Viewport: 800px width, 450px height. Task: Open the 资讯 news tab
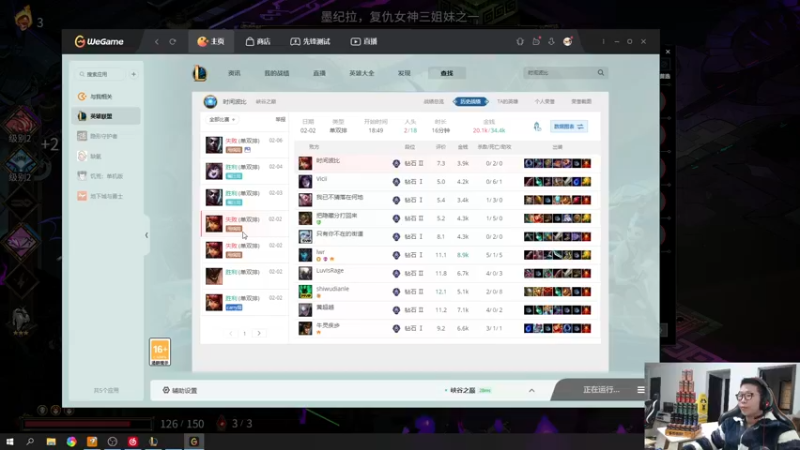[x=234, y=73]
